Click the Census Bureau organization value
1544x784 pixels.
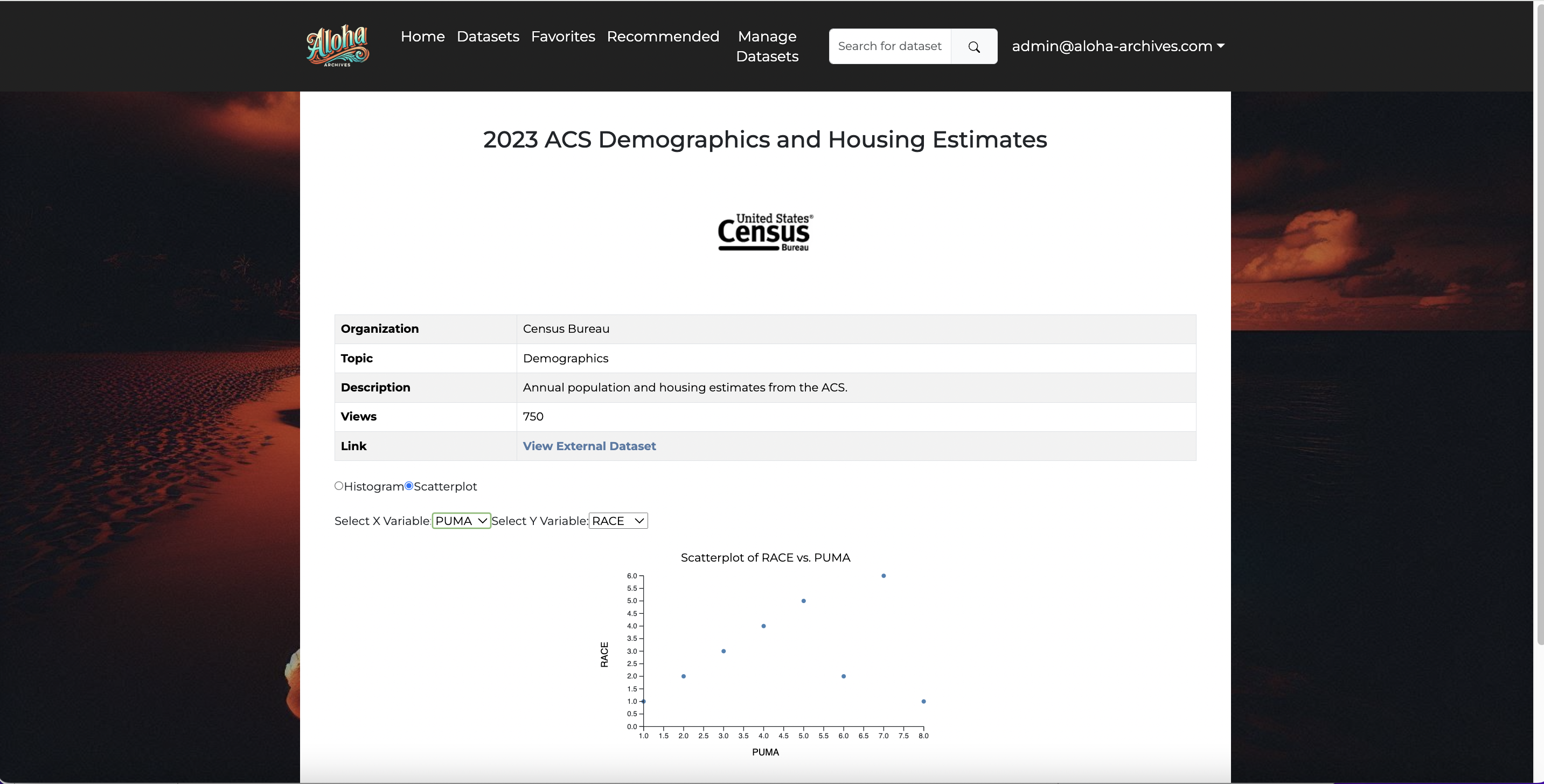[566, 329]
